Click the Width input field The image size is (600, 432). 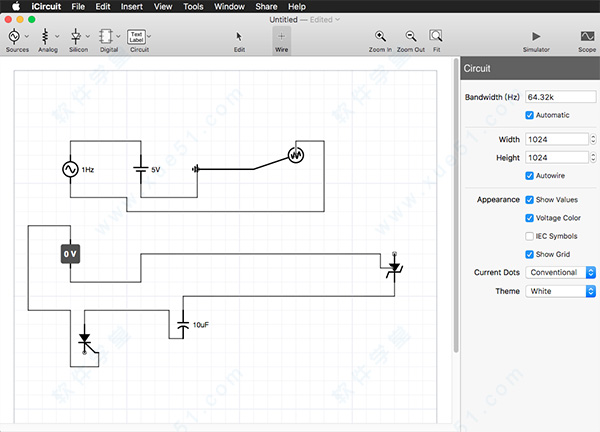[557, 139]
